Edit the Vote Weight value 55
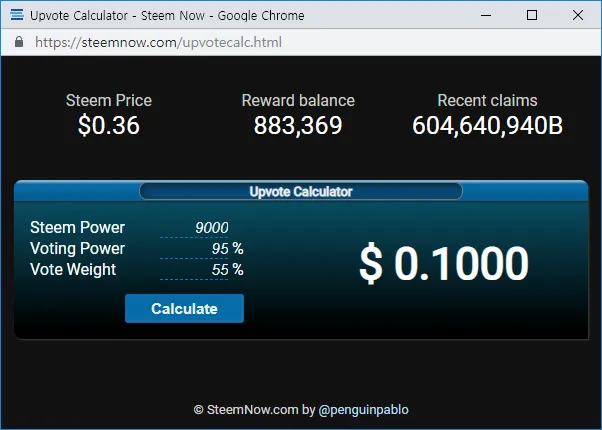Viewport: 602px width, 430px height. [x=194, y=270]
